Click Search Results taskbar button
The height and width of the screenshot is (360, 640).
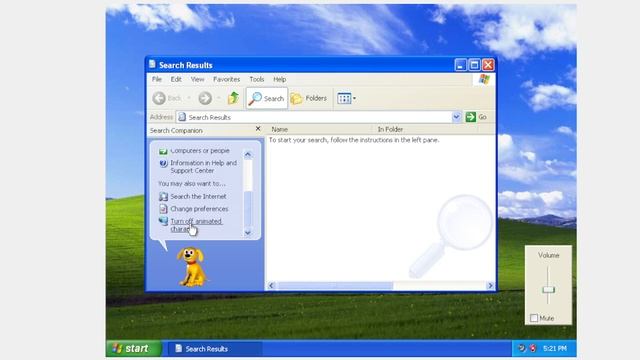point(214,349)
